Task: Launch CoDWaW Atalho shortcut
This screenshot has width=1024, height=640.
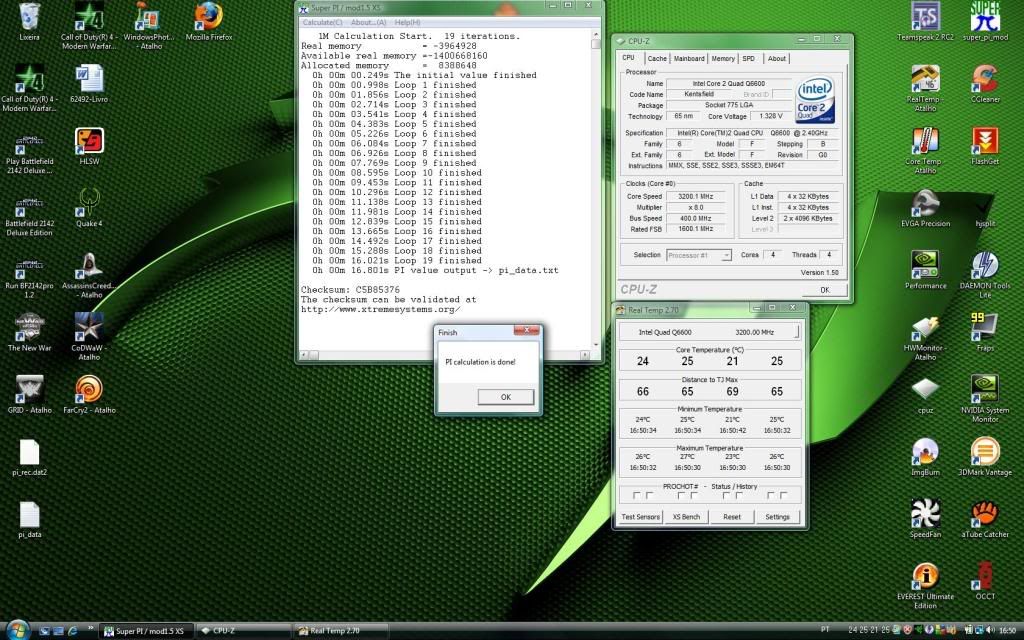Action: click(89, 329)
